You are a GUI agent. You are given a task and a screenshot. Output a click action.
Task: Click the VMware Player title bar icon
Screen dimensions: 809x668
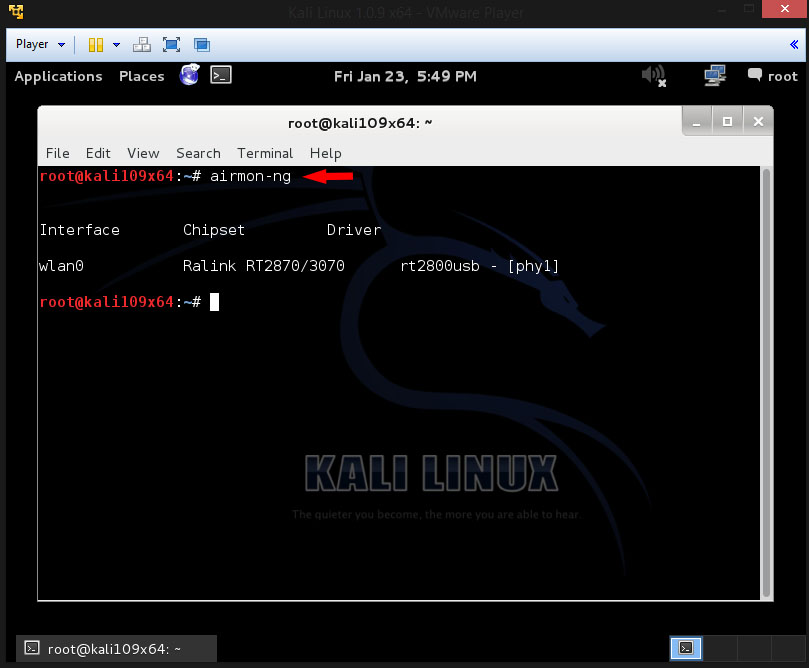16,11
